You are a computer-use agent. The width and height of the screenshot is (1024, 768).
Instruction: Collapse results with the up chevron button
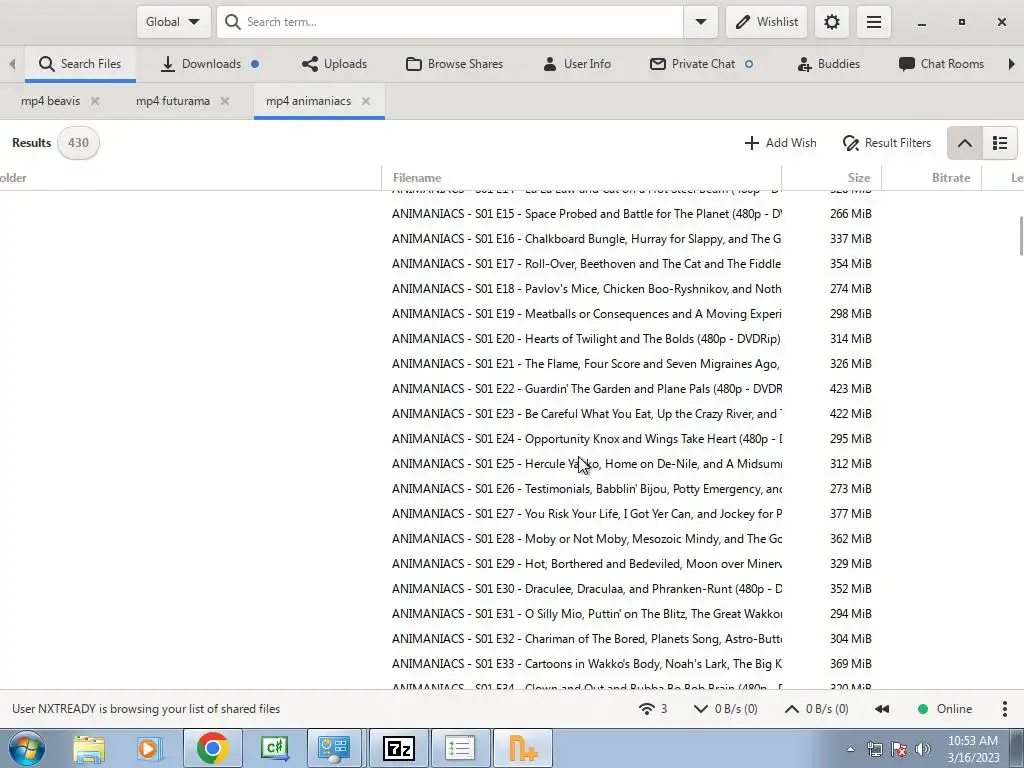tap(965, 143)
